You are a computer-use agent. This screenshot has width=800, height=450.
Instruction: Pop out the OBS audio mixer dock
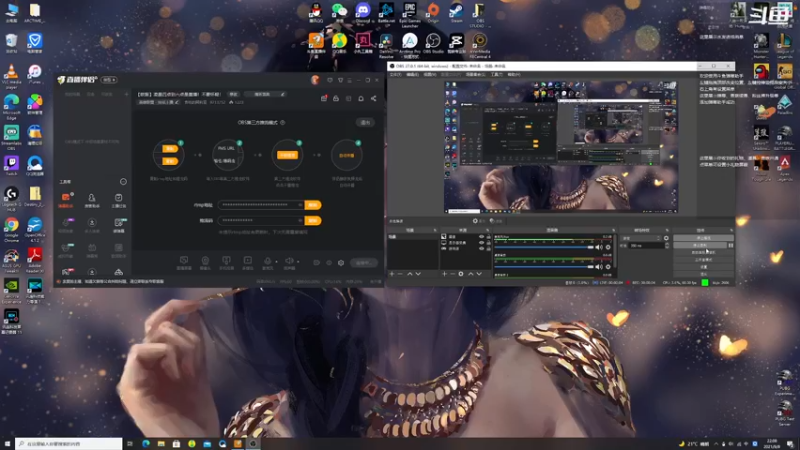tap(614, 230)
